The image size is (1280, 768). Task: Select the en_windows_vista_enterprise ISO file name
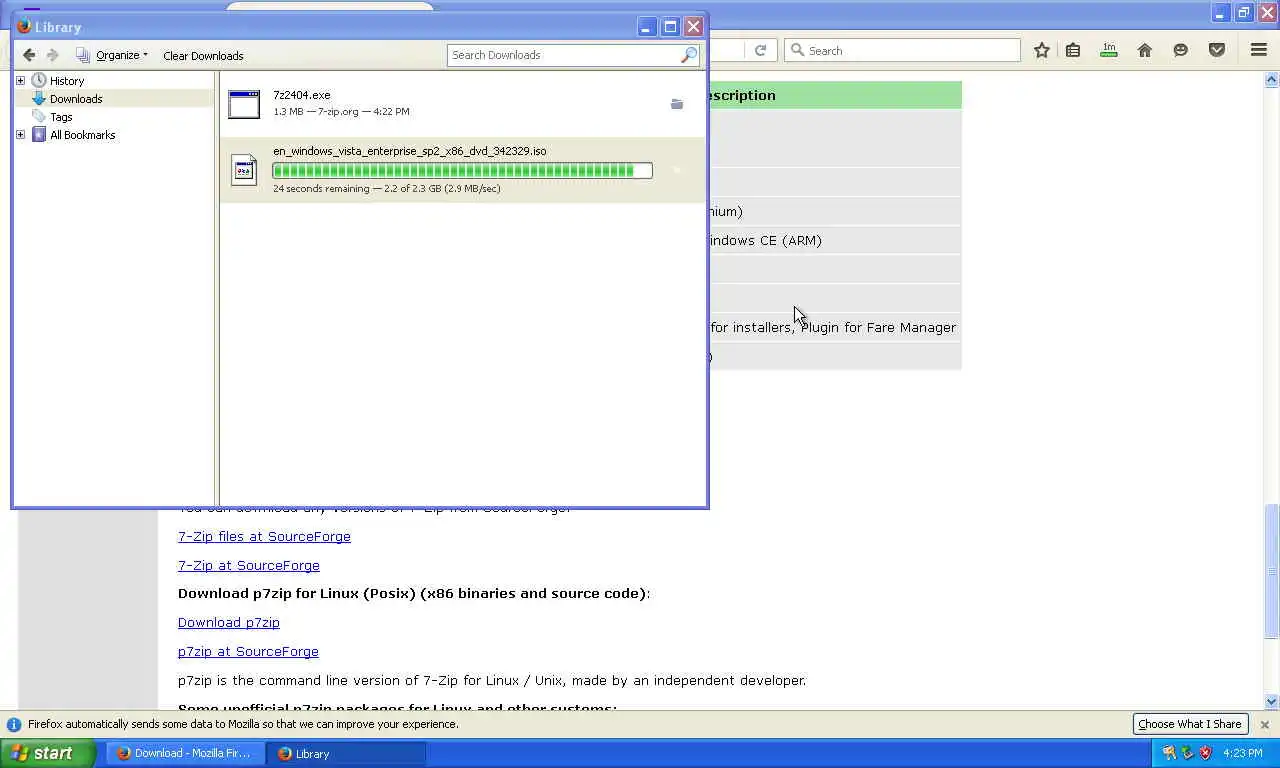[x=409, y=151]
